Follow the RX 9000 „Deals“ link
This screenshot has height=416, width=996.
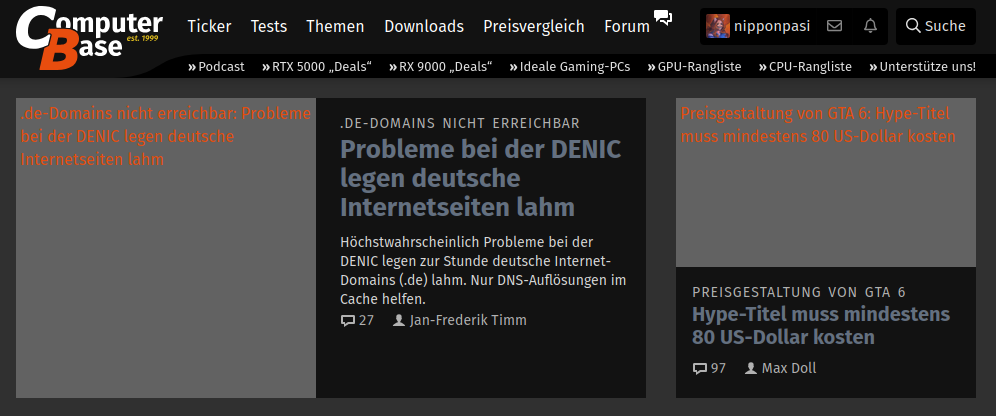click(441, 67)
